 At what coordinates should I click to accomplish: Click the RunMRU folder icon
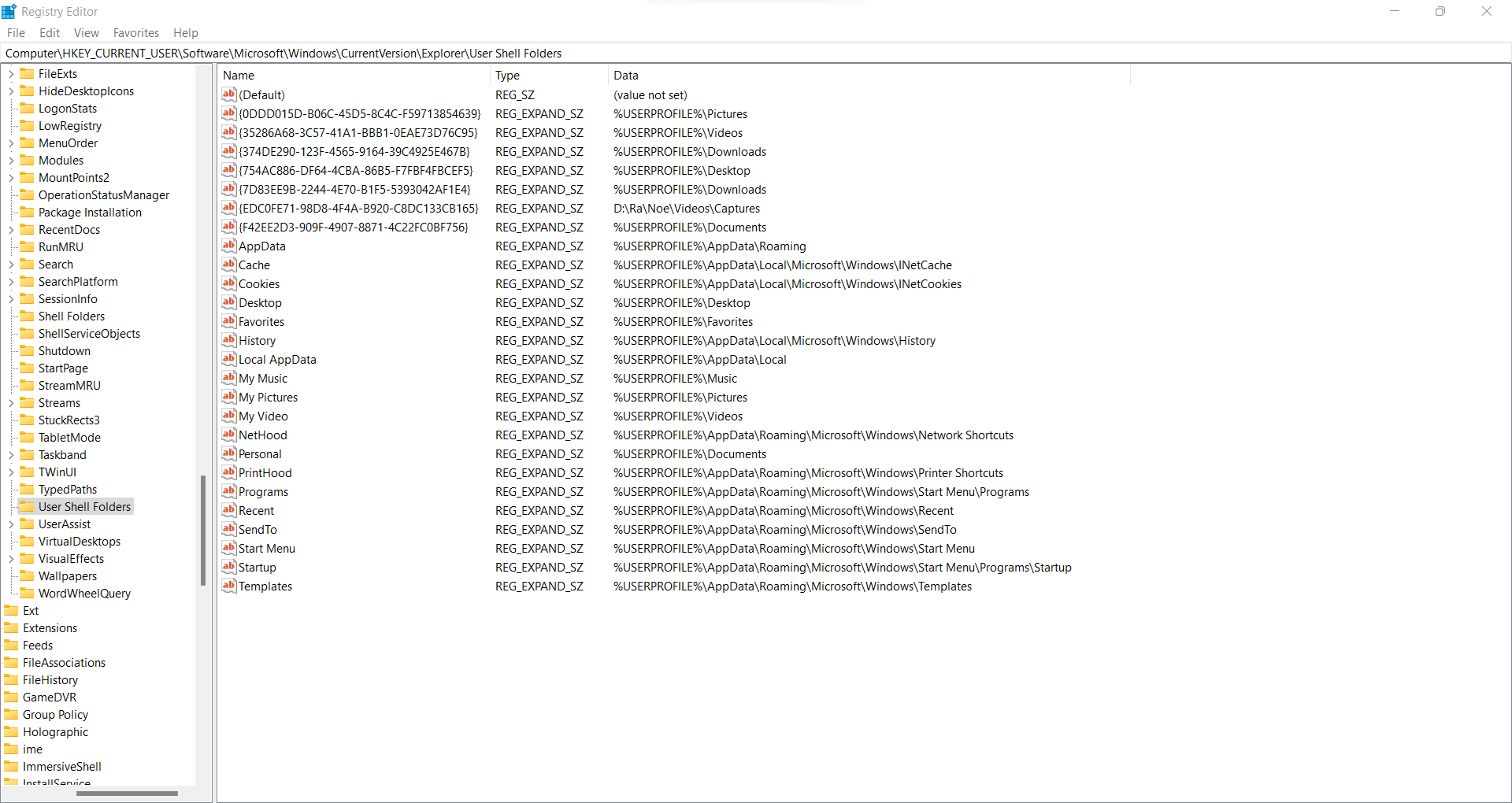click(27, 246)
